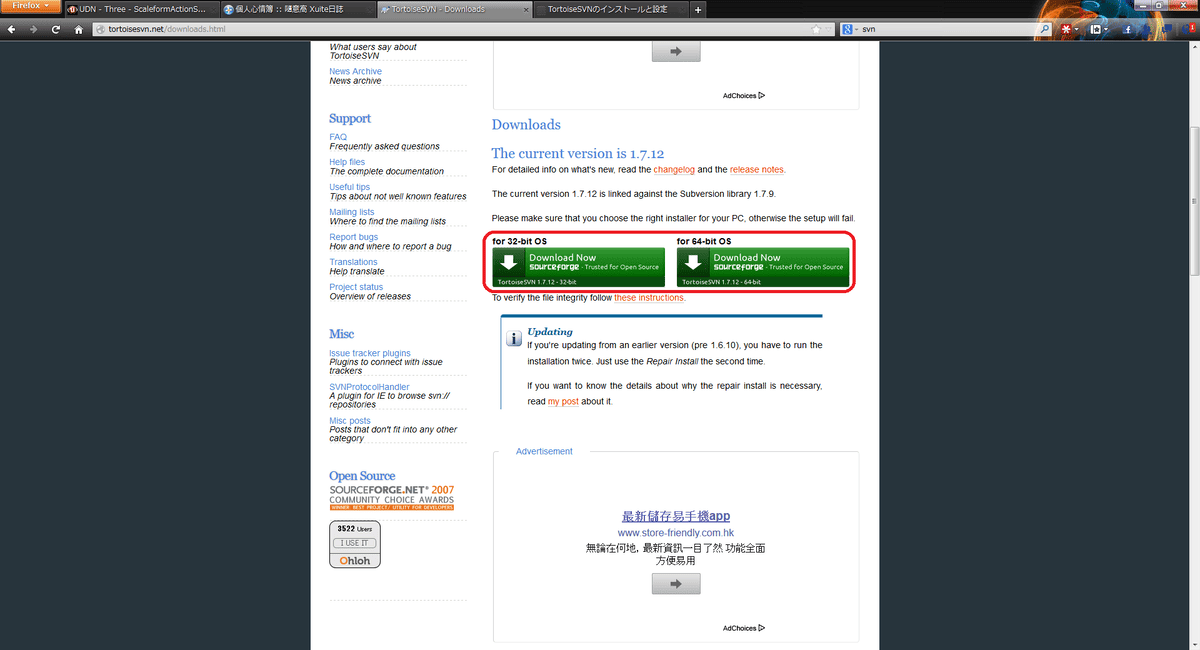Click the SourceForge Community Choice Awards badge
This screenshot has height=650, width=1200.
(x=391, y=497)
